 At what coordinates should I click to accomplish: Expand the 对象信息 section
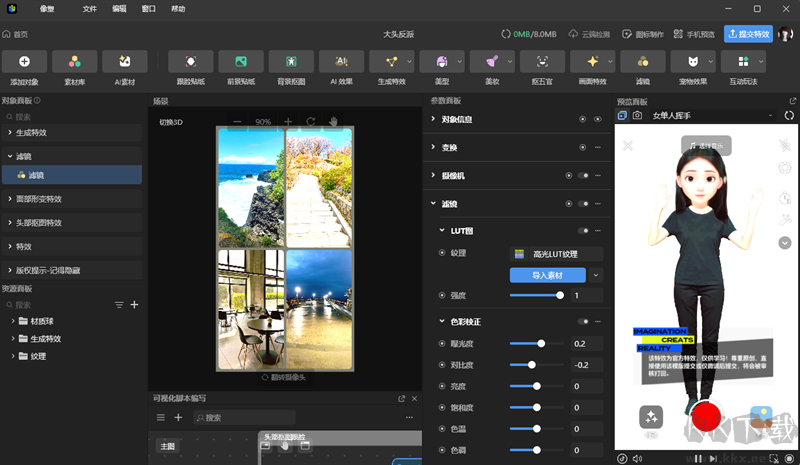coord(433,119)
